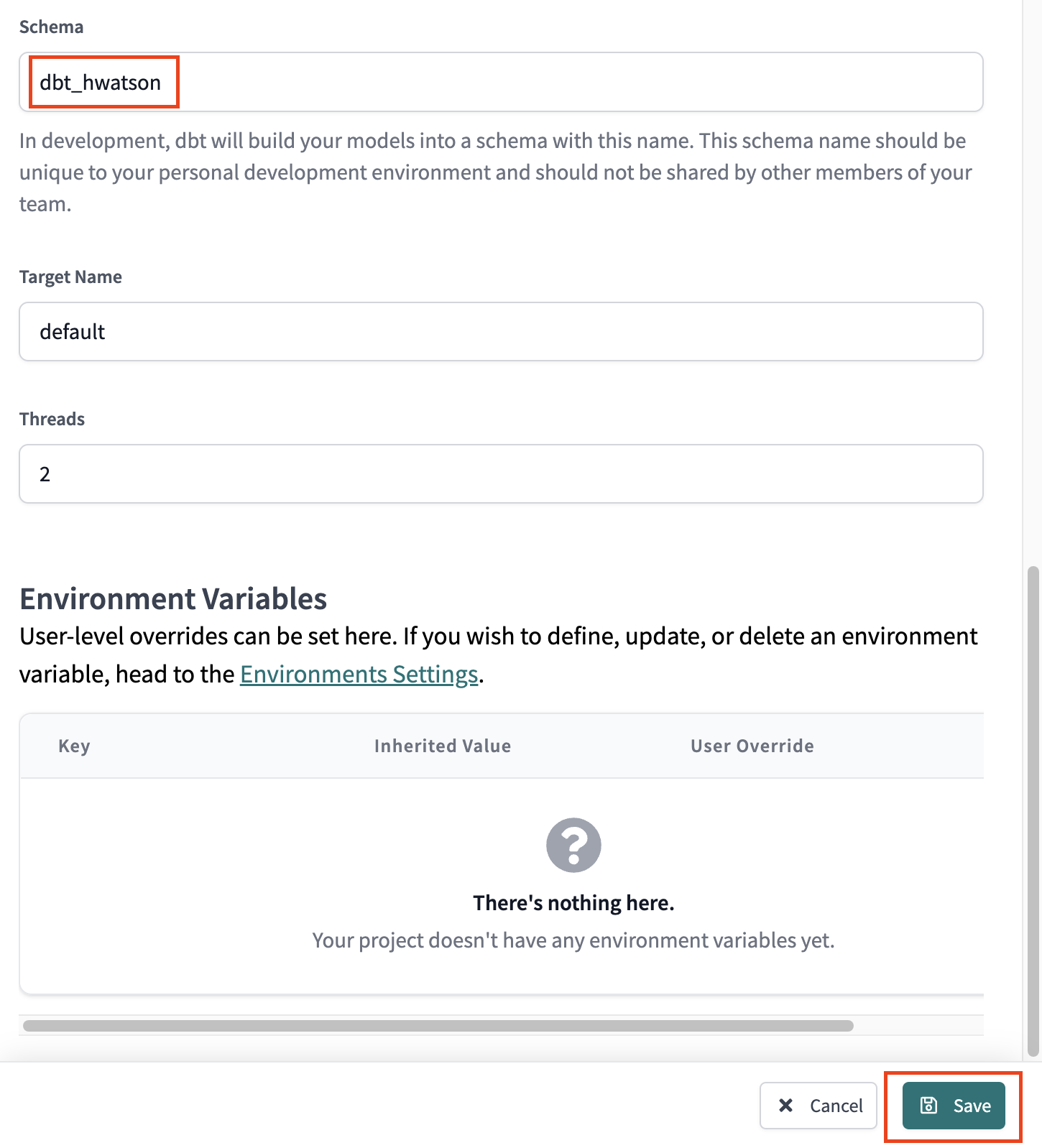Click the Schema field label

click(x=51, y=27)
